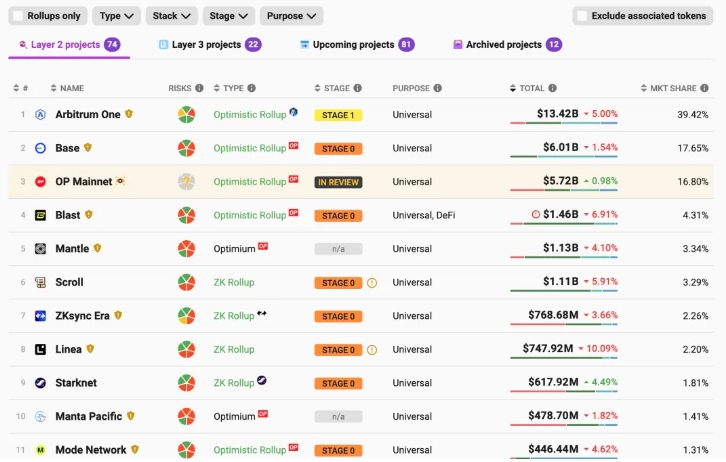Image resolution: width=726 pixels, height=462 pixels.
Task: Click the Mantle logo icon
Action: [x=40, y=249]
